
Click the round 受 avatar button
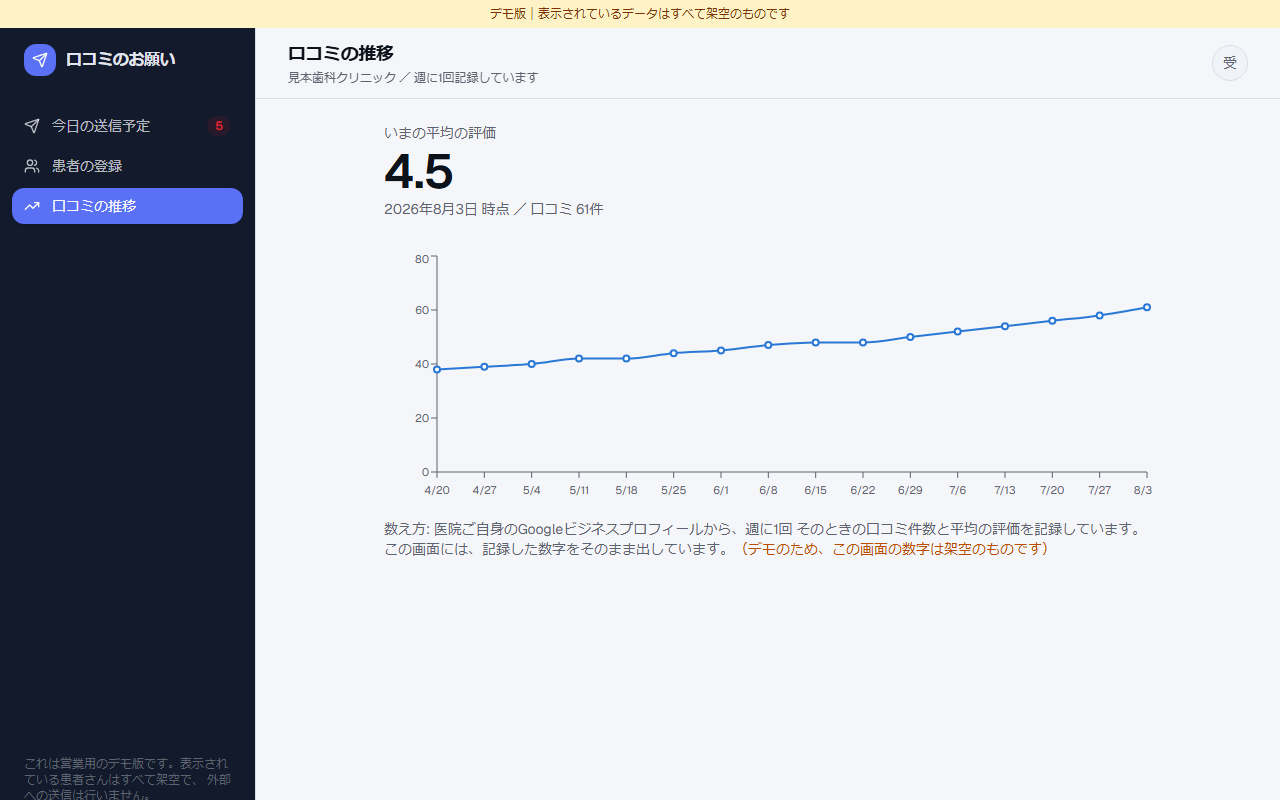click(1230, 63)
